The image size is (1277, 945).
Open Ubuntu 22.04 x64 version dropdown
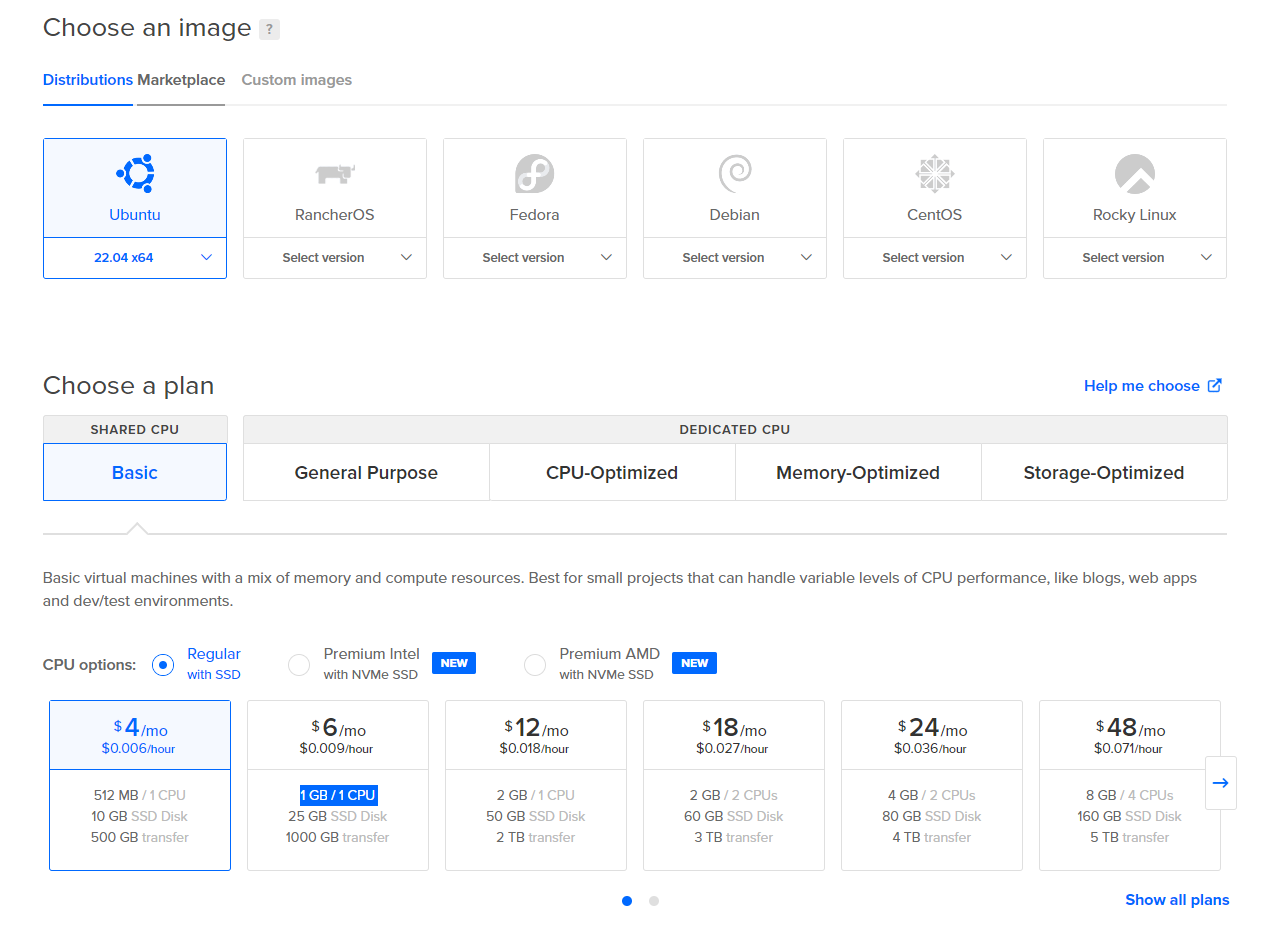point(135,258)
